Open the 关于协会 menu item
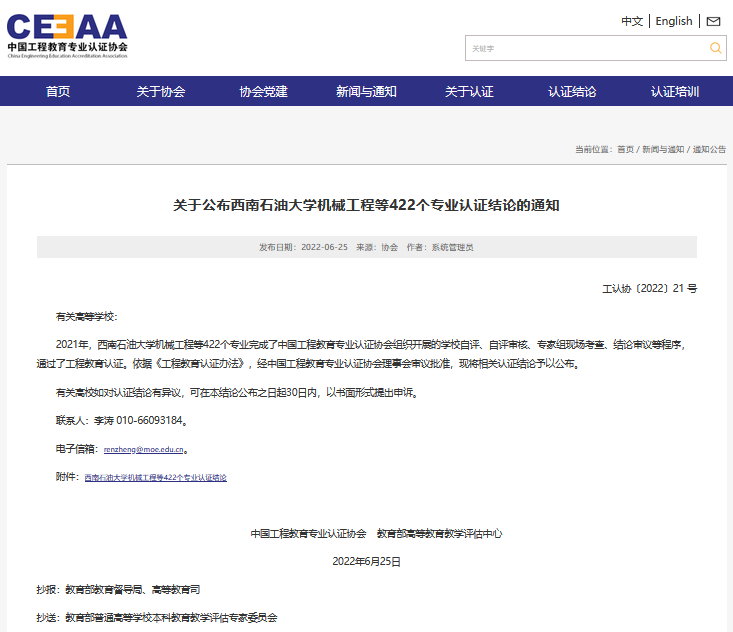The height and width of the screenshot is (632, 733). [x=161, y=91]
